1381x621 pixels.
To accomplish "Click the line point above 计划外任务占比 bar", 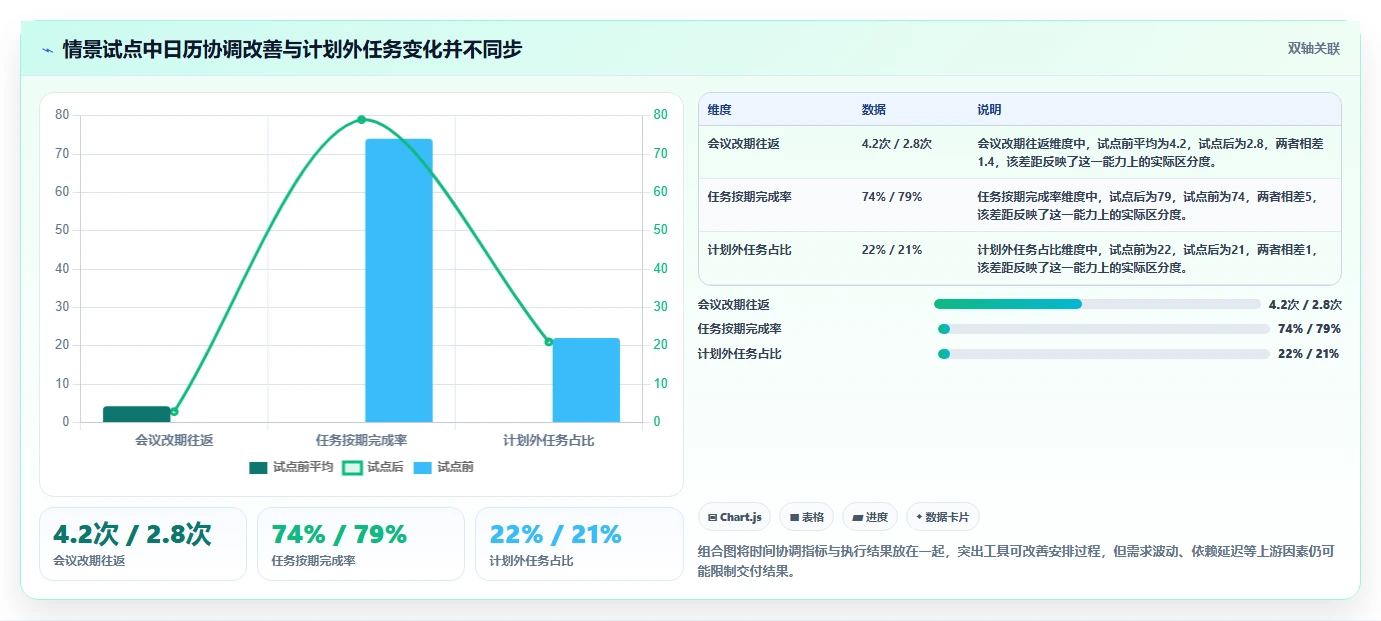I will [549, 342].
